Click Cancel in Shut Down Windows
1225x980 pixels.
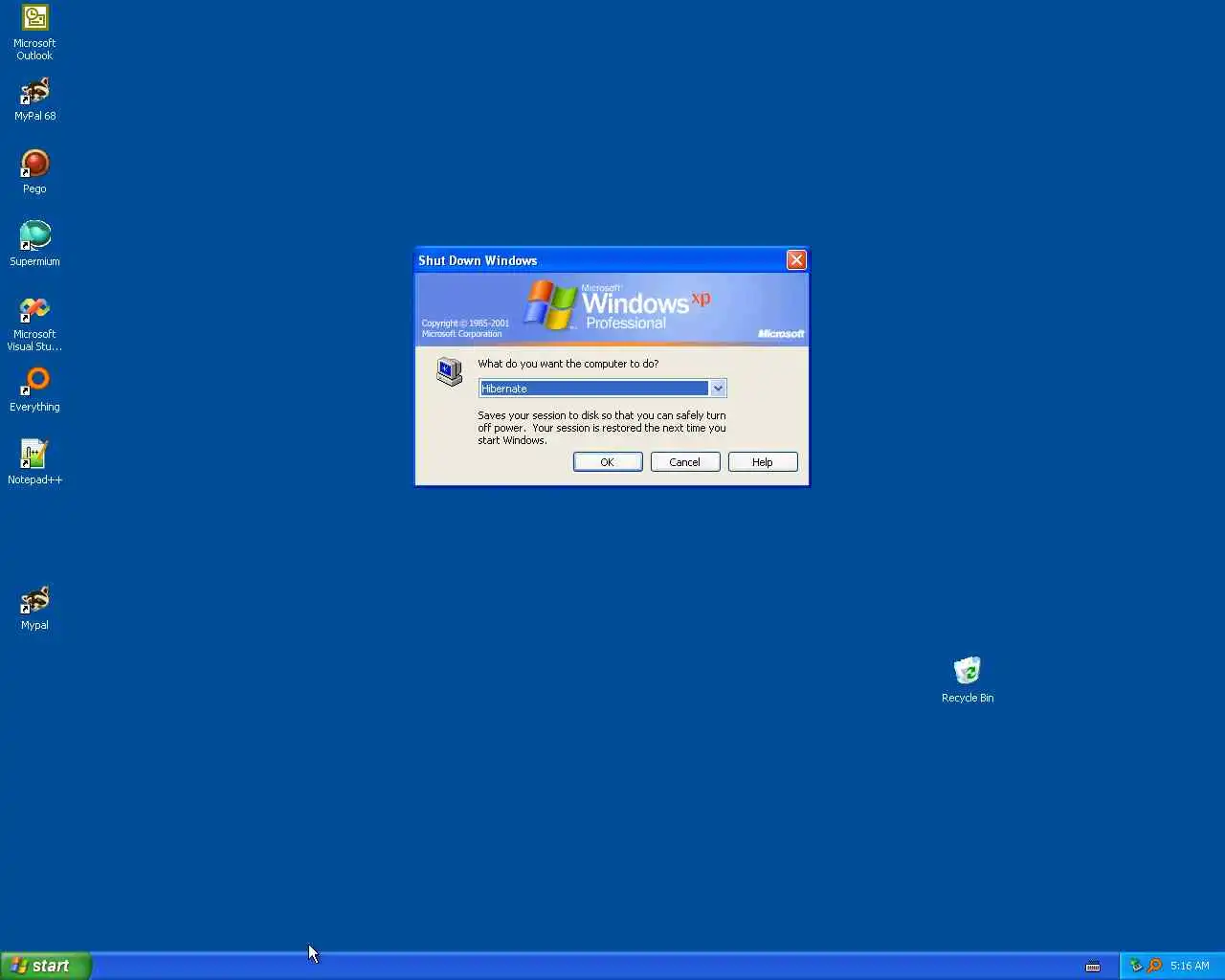coord(685,462)
